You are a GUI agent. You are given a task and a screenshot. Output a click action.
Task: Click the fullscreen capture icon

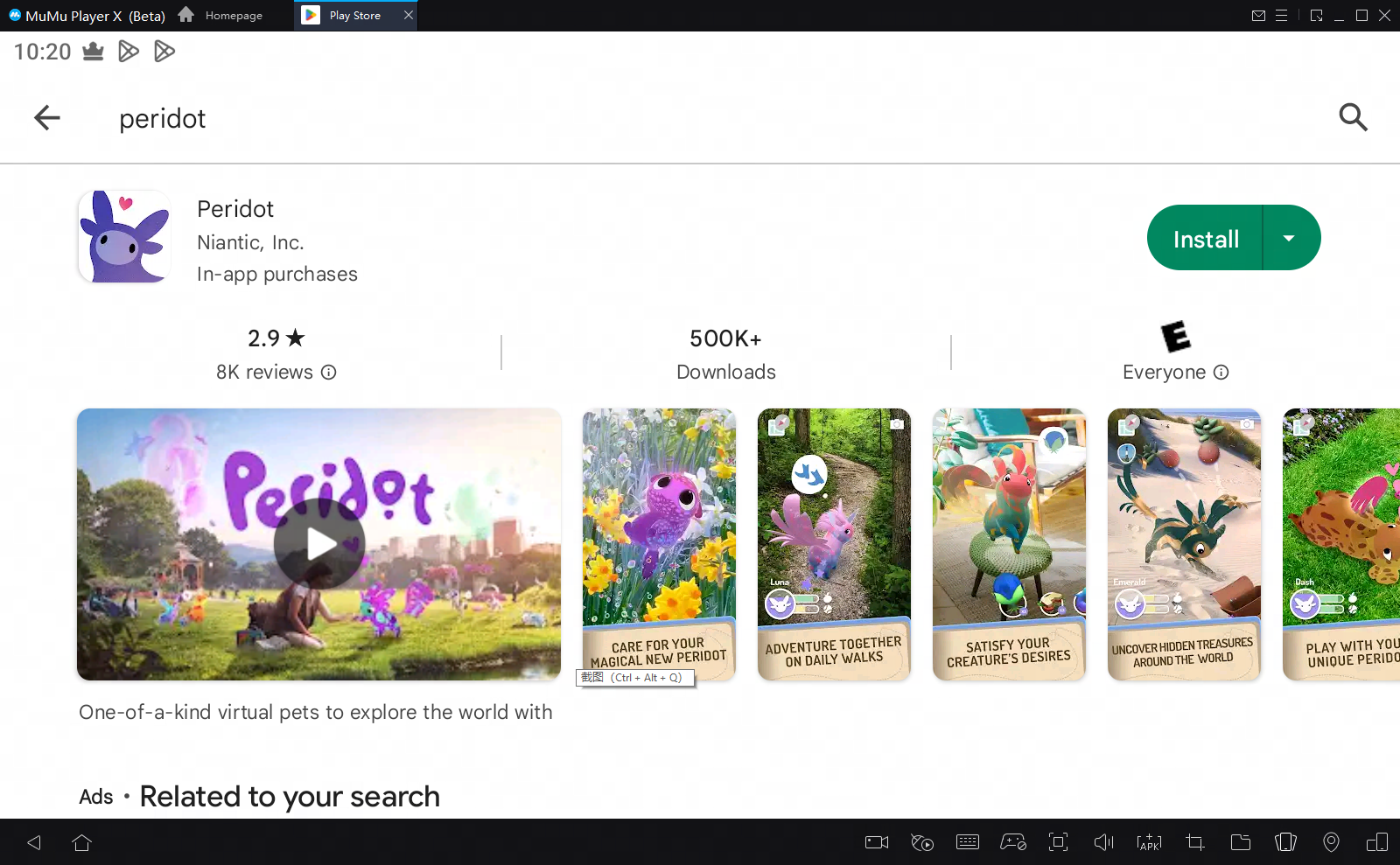tap(1059, 842)
